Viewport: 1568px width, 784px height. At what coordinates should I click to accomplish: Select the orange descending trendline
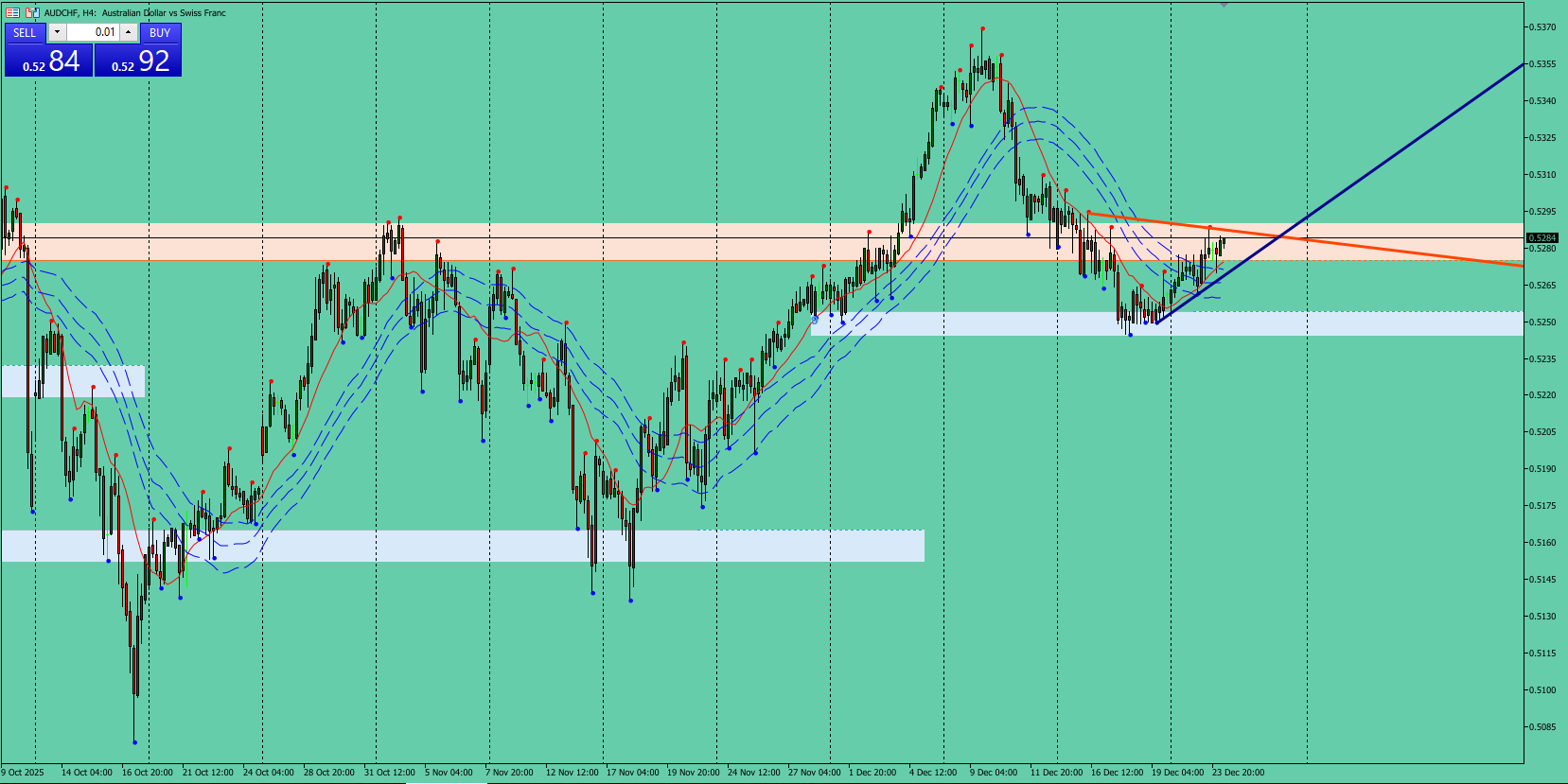[1372, 248]
